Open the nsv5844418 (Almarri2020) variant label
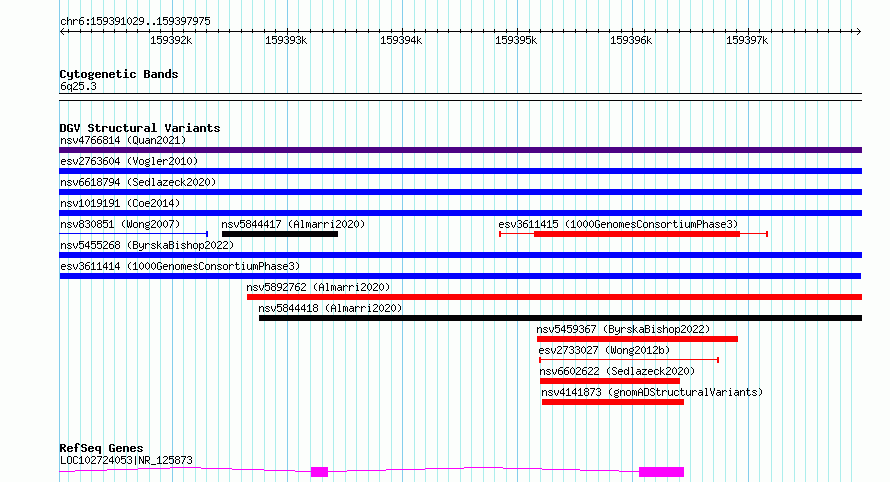890x482 pixels. point(330,308)
